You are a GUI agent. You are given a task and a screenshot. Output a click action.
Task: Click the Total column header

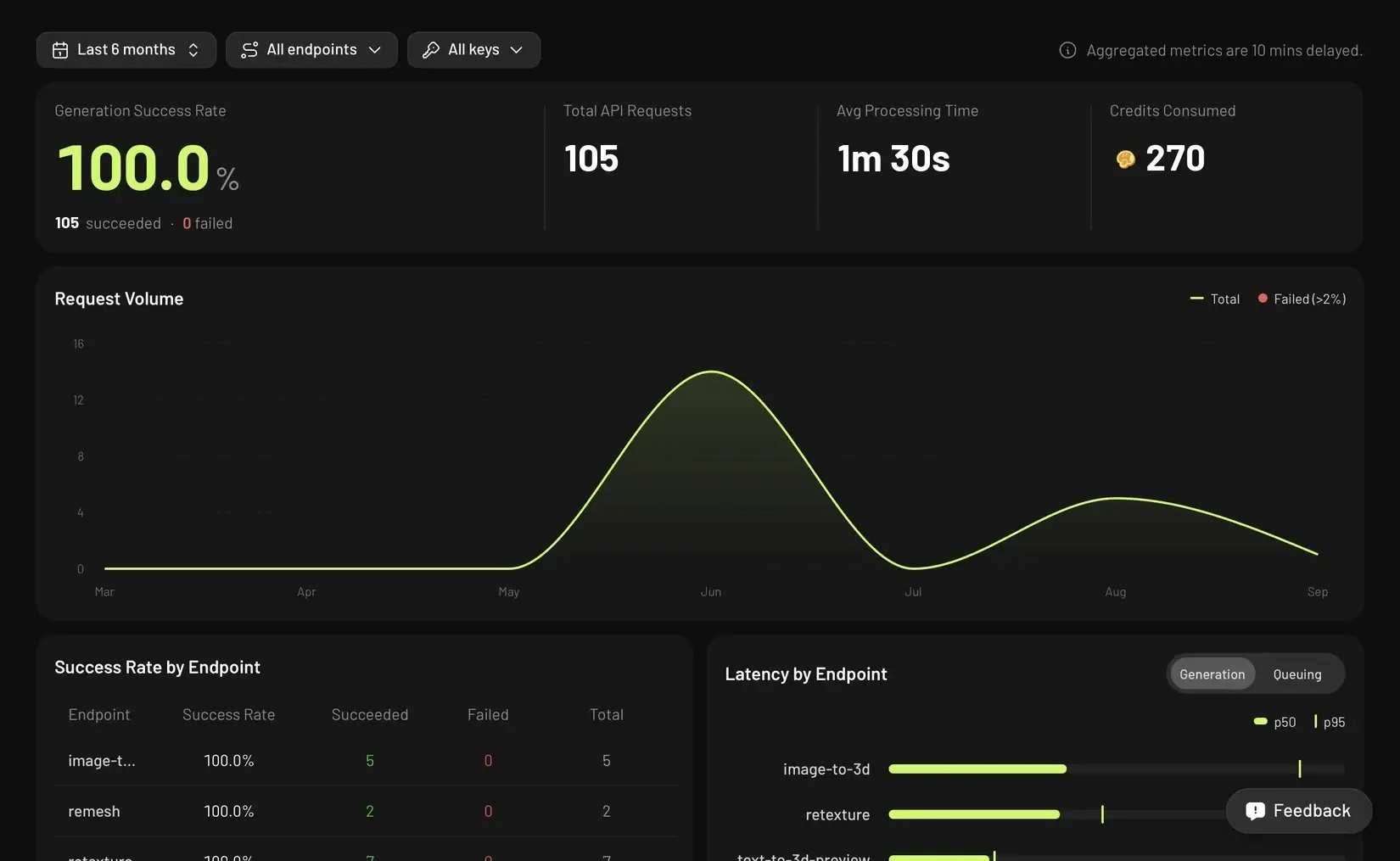click(x=607, y=715)
